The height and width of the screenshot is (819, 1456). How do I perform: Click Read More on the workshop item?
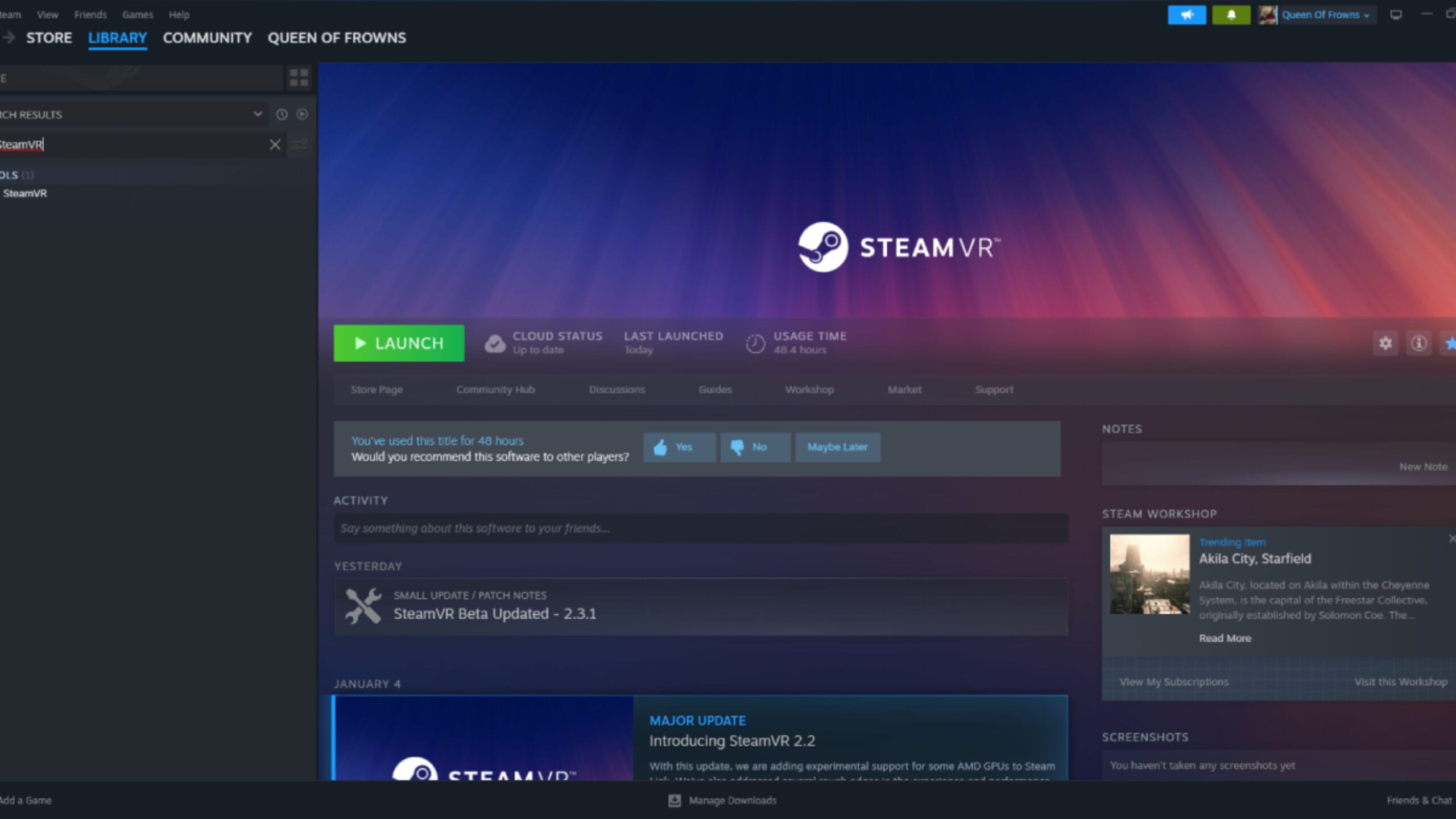point(1225,638)
